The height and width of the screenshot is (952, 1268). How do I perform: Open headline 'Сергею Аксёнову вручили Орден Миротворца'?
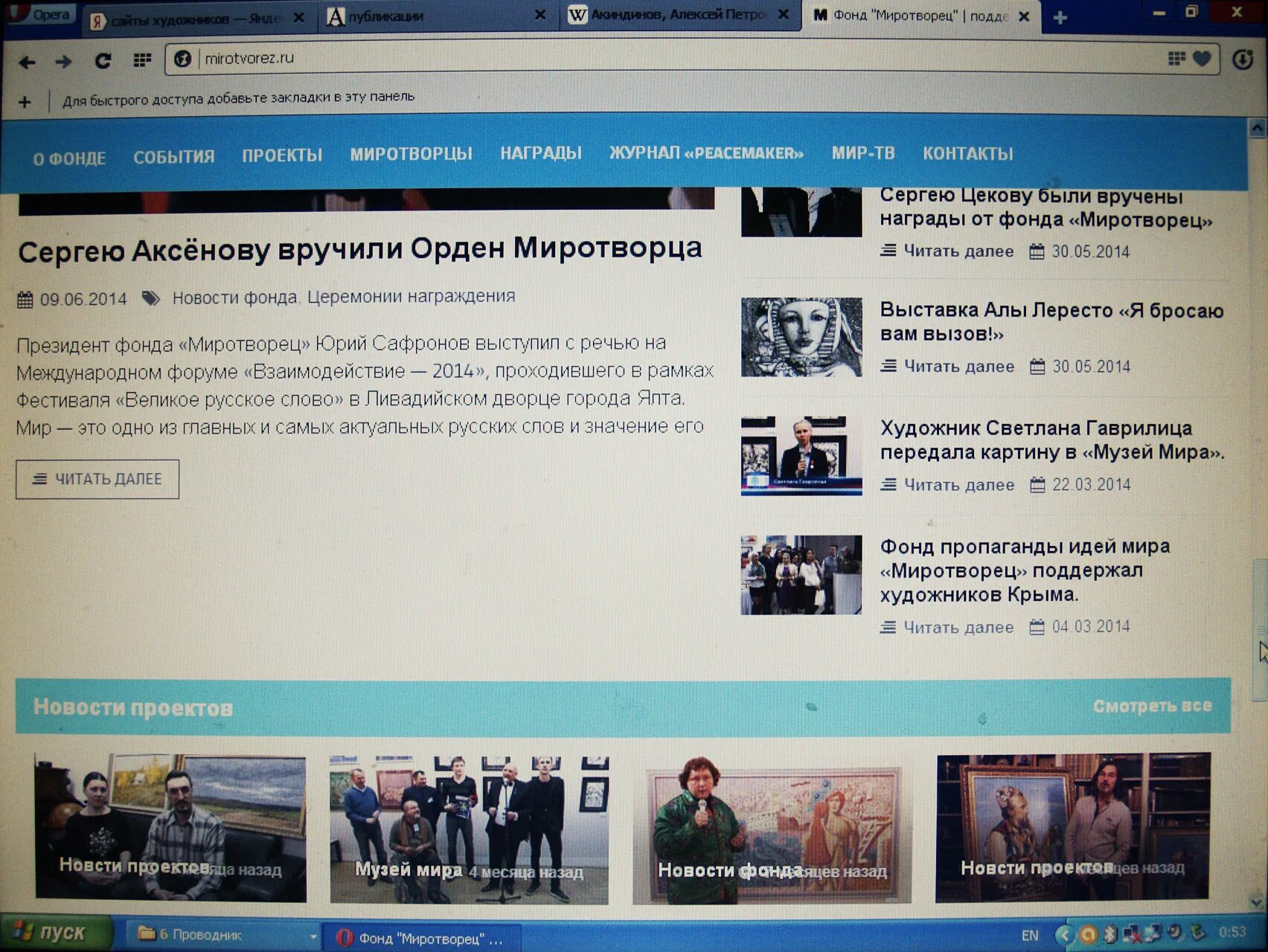[360, 250]
